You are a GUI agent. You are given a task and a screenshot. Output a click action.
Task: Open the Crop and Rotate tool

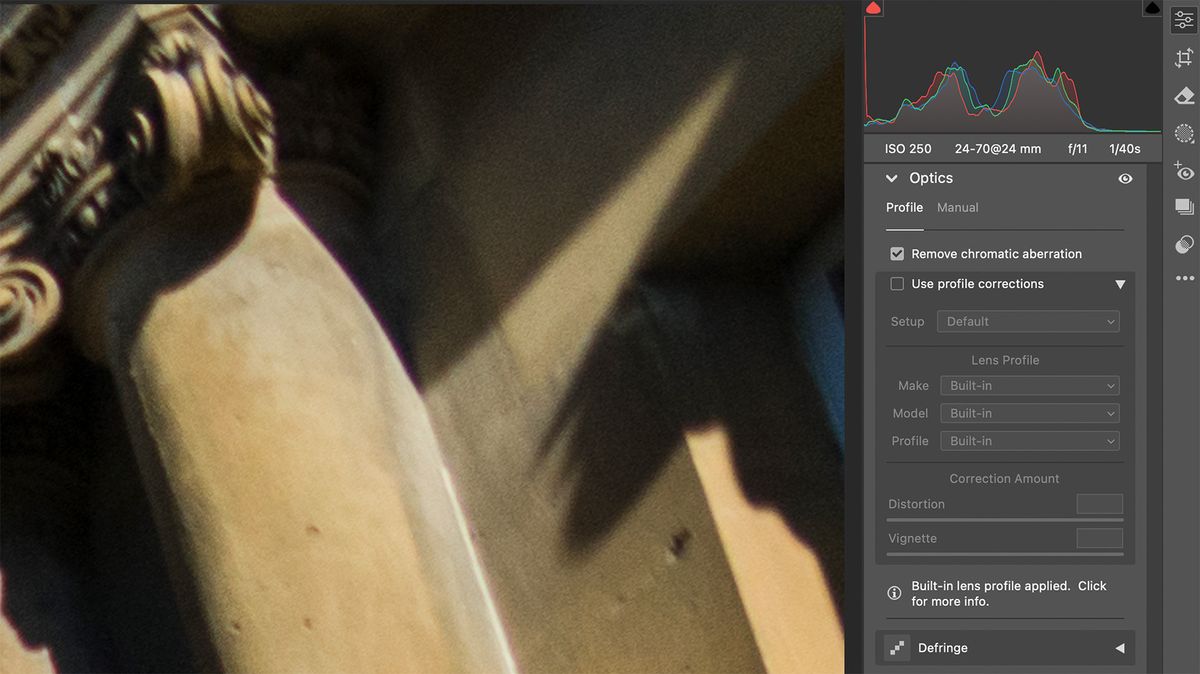pos(1184,57)
